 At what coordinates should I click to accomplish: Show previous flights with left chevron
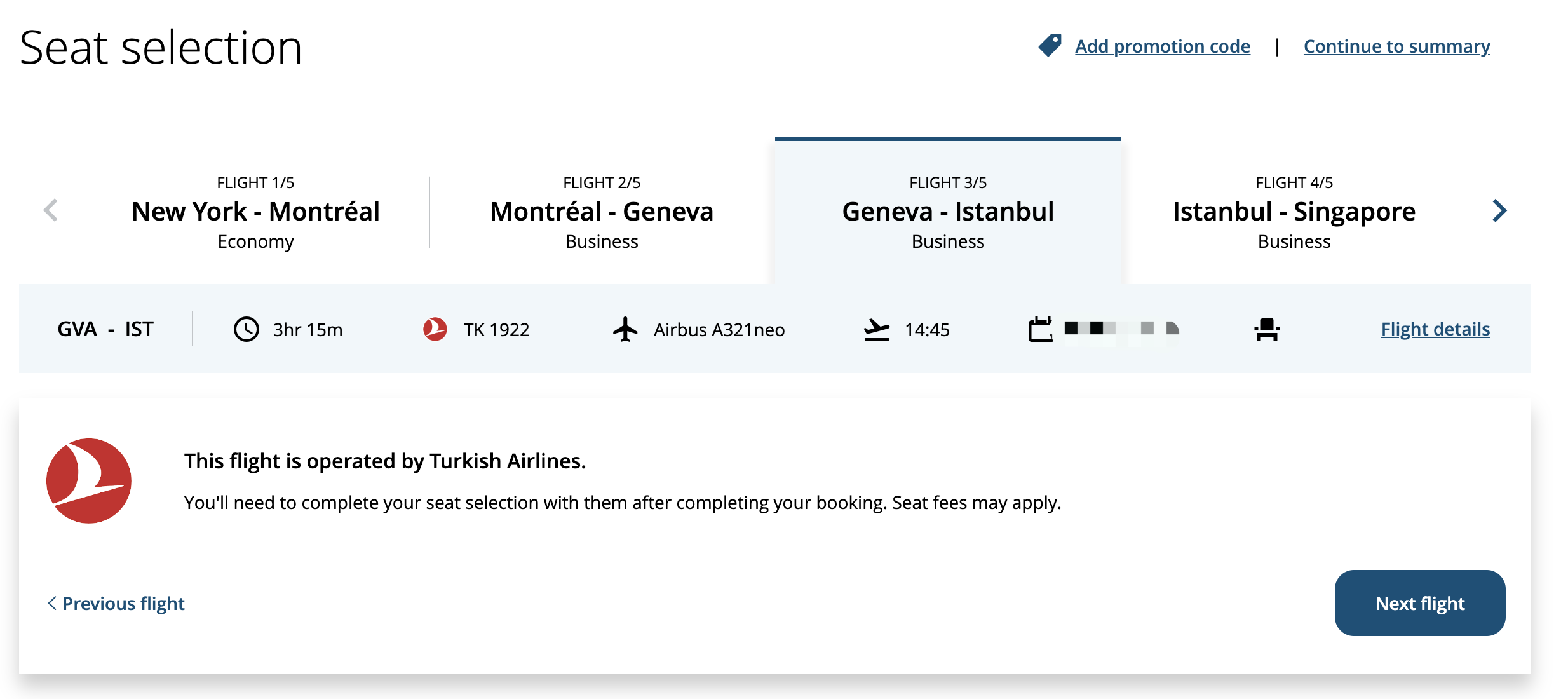(x=51, y=210)
